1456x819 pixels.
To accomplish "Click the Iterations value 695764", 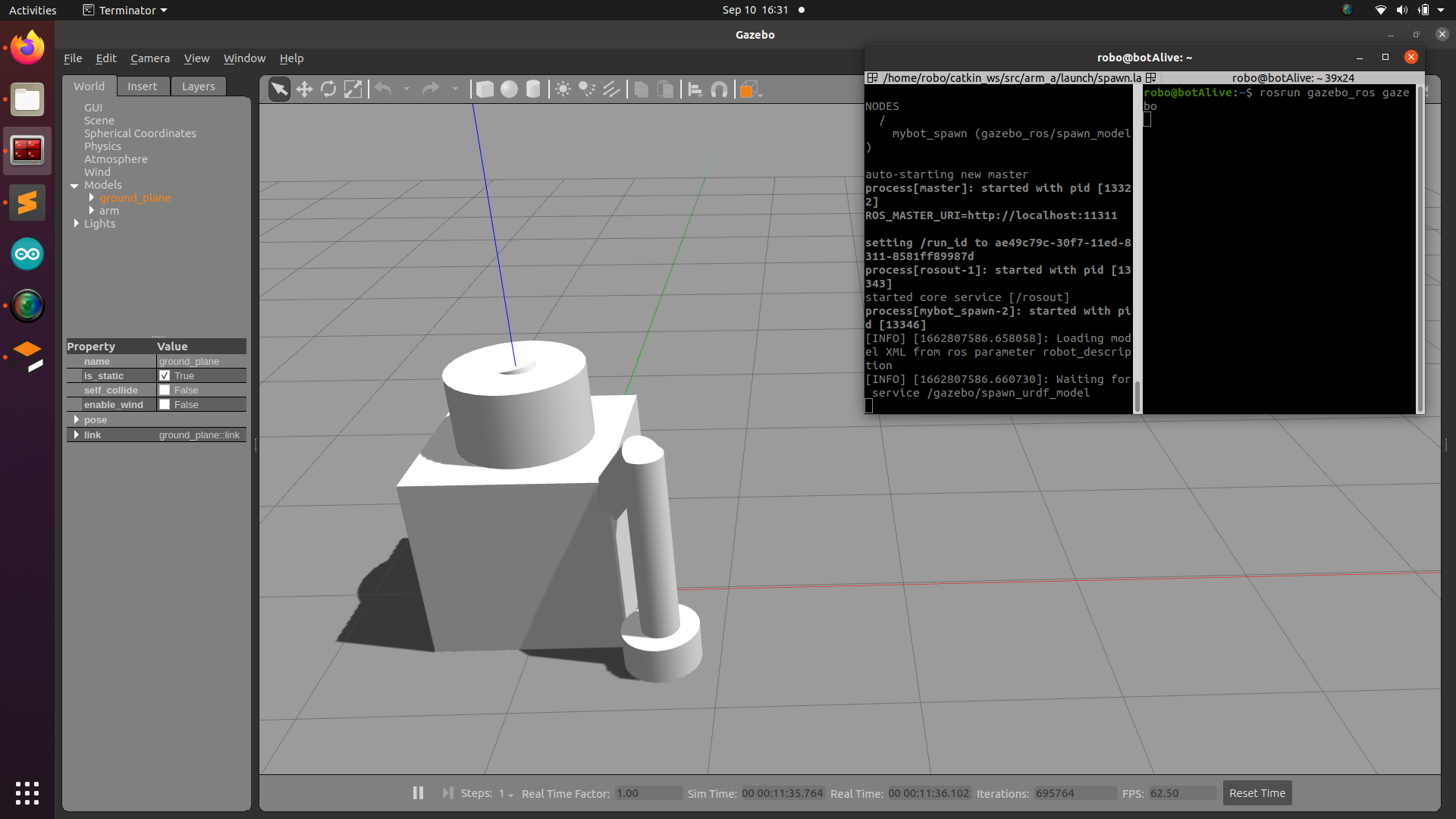I will [x=1075, y=793].
